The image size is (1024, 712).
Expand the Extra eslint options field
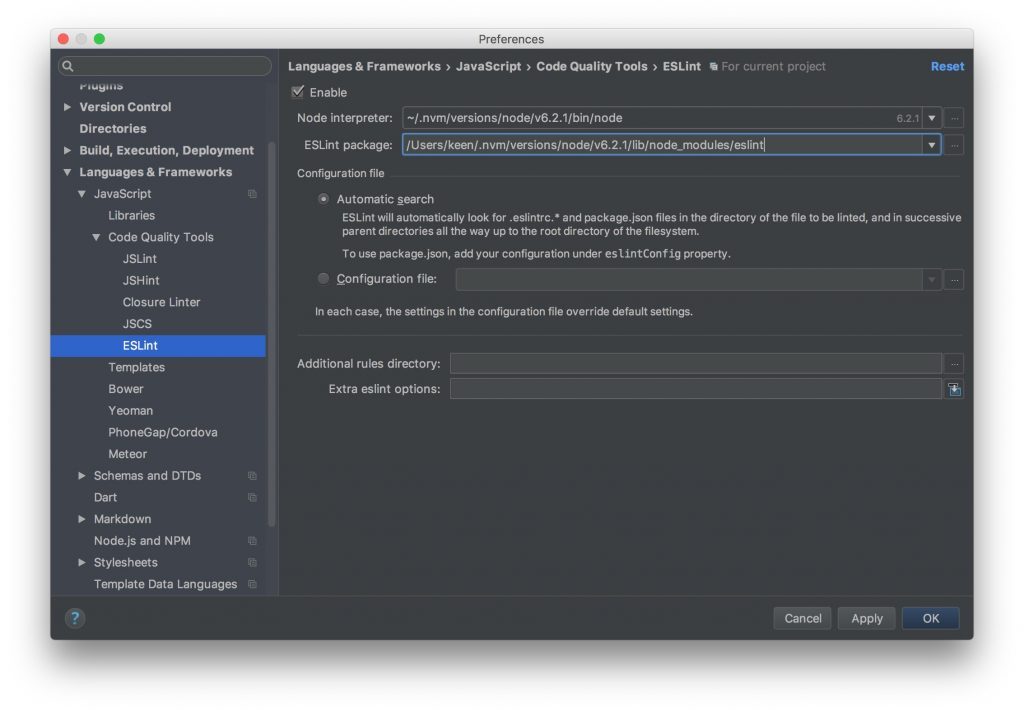(954, 389)
